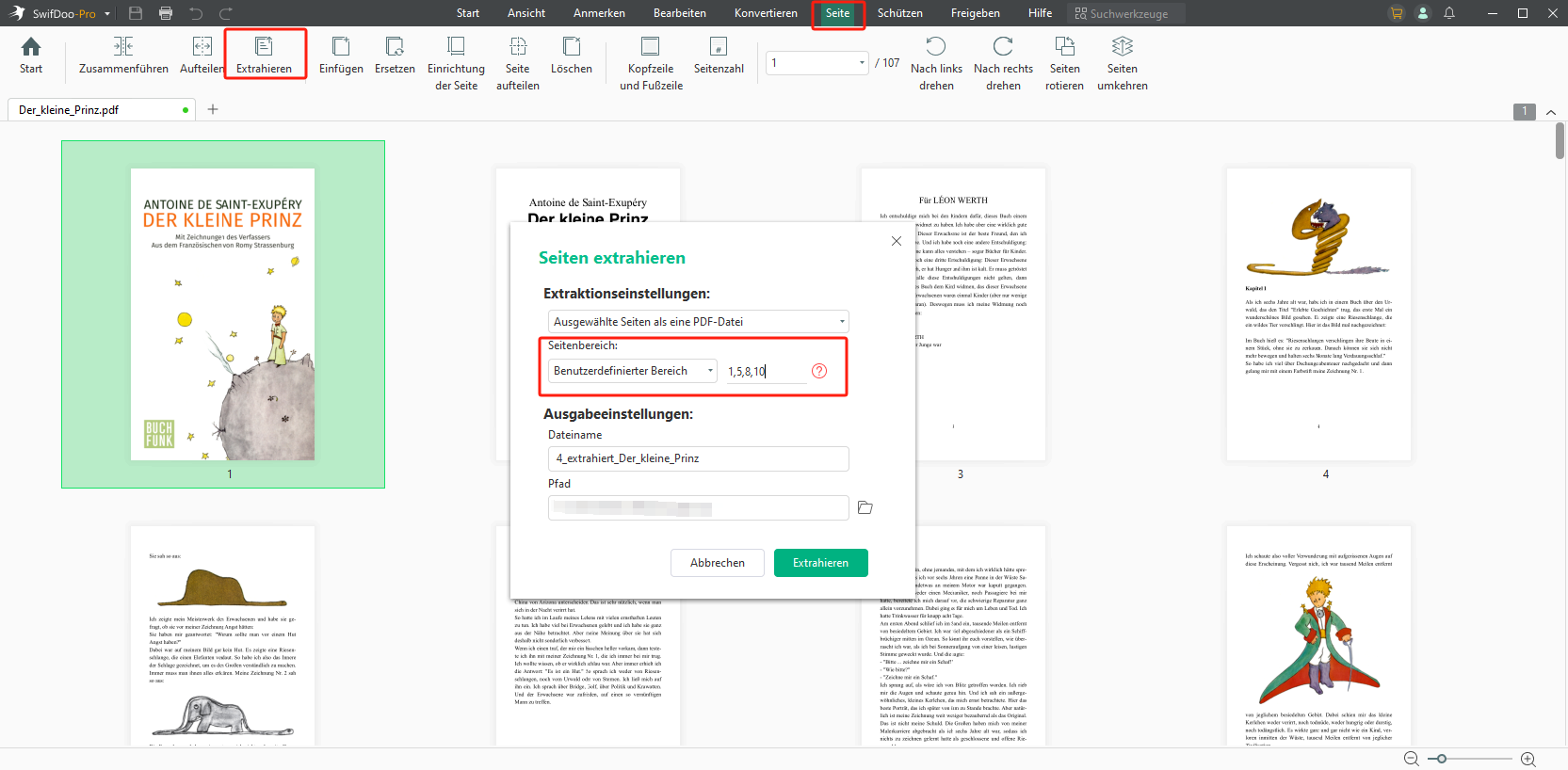
Task: Open the Anmerken menu tab
Action: pos(599,13)
